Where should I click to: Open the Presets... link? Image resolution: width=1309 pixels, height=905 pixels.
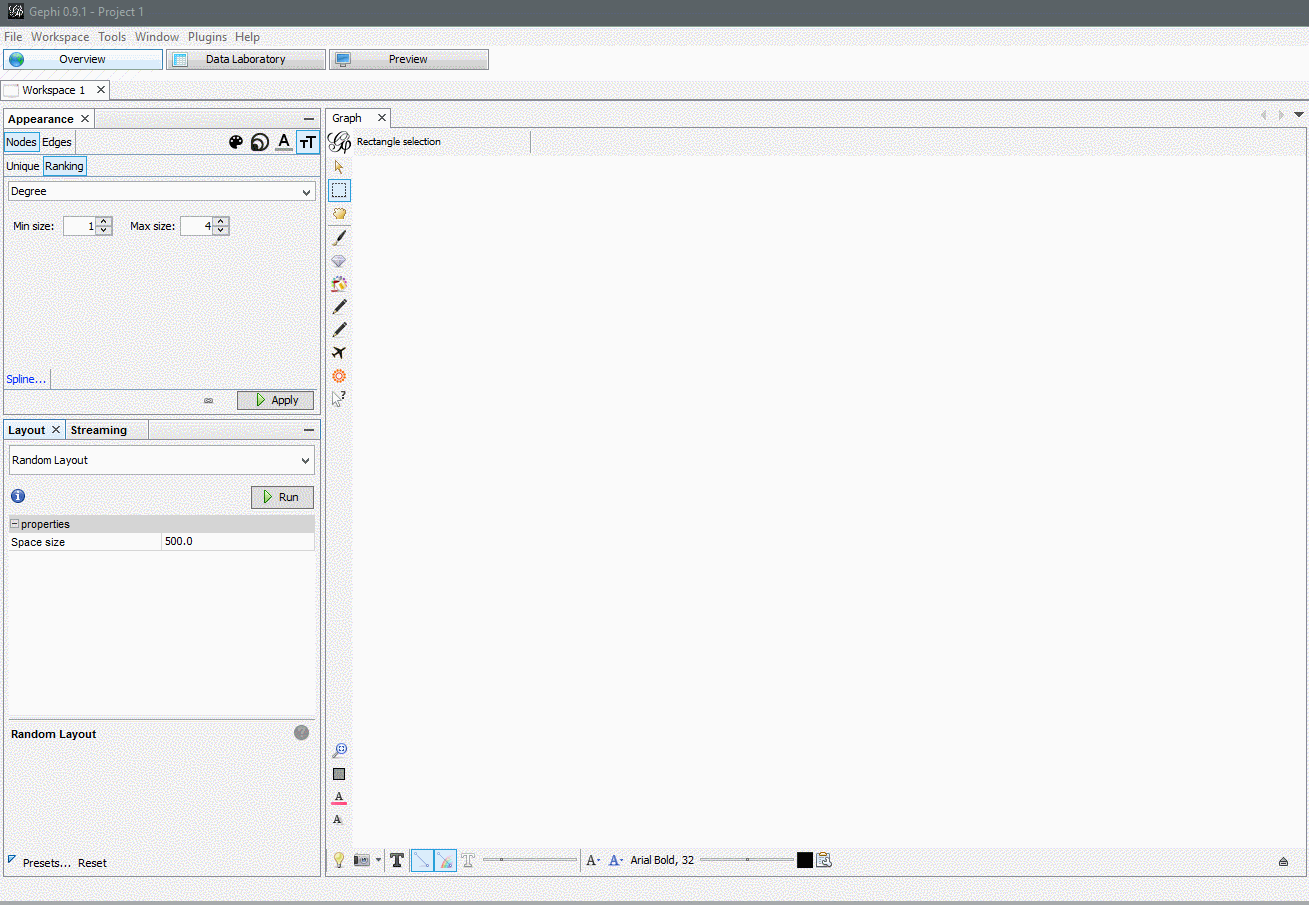click(47, 863)
